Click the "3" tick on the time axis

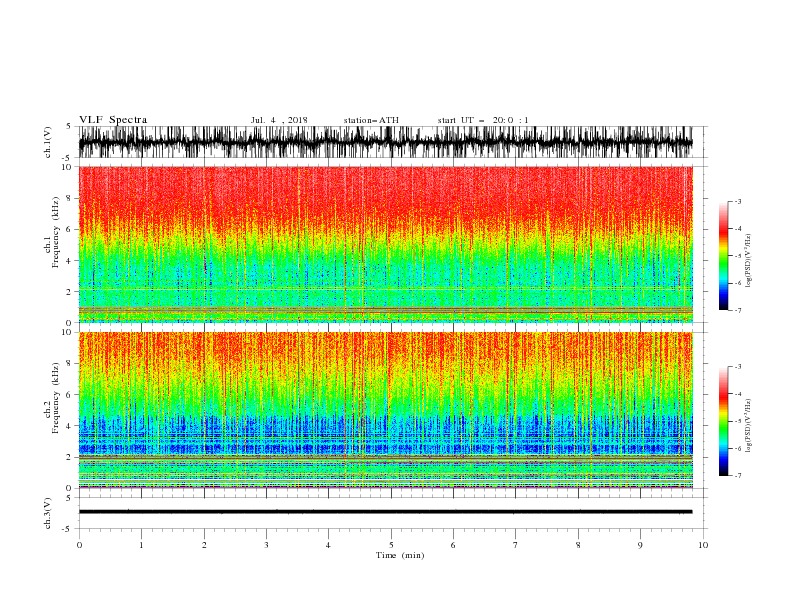267,545
